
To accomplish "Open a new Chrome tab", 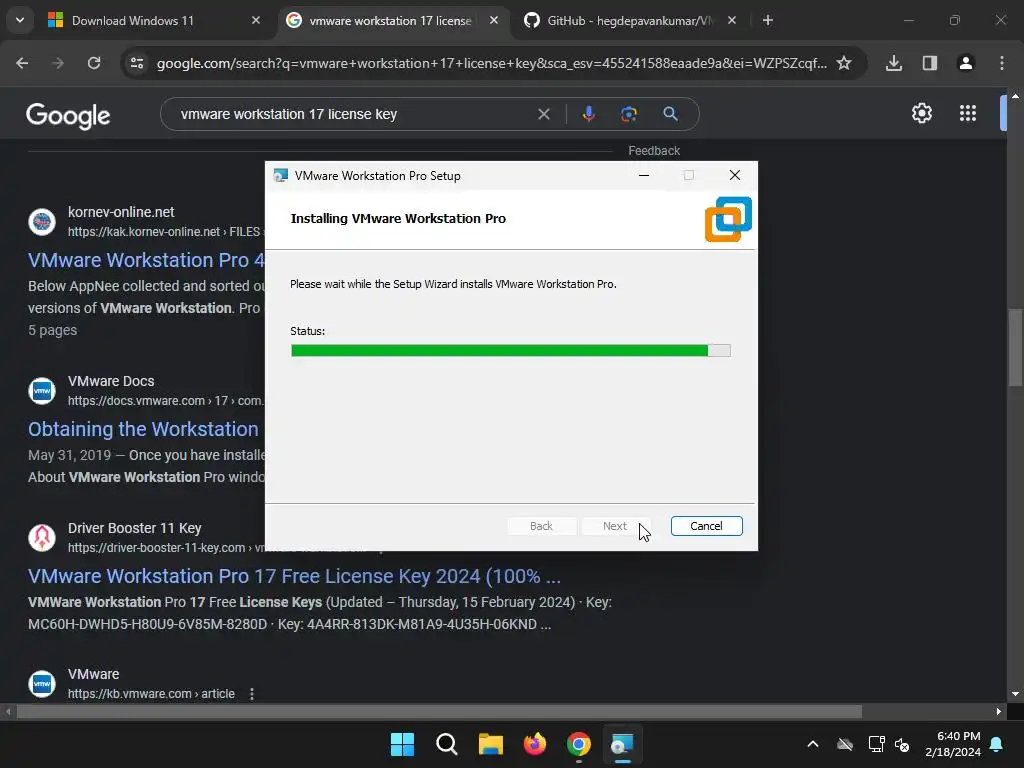I will point(768,20).
